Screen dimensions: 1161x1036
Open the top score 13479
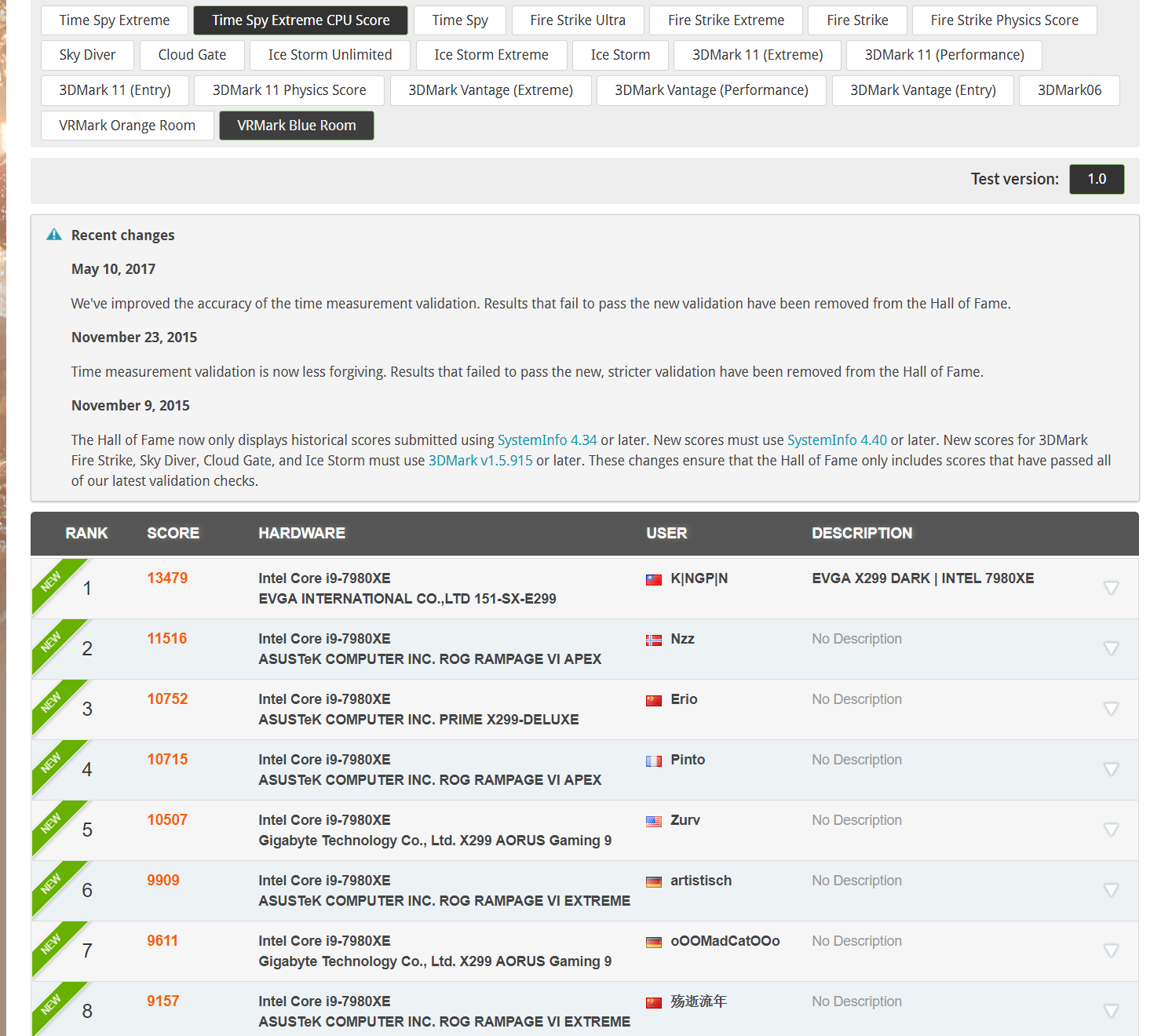point(167,578)
